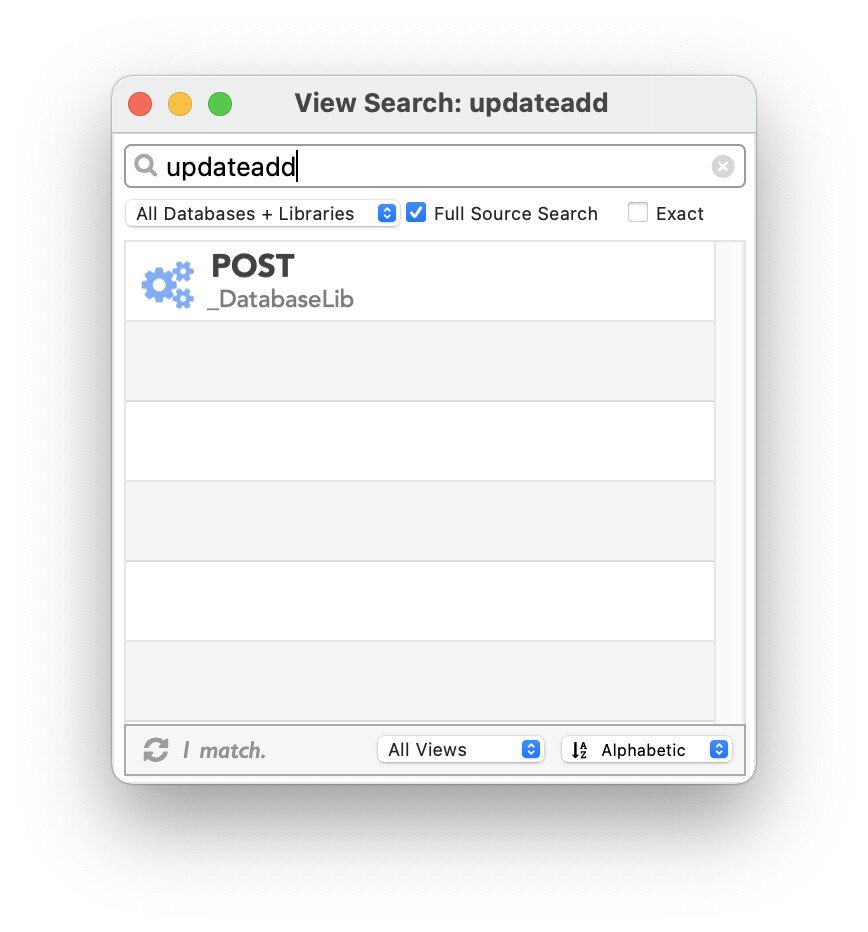The height and width of the screenshot is (932, 868).
Task: Click the A-Z sort icon
Action: point(580,750)
